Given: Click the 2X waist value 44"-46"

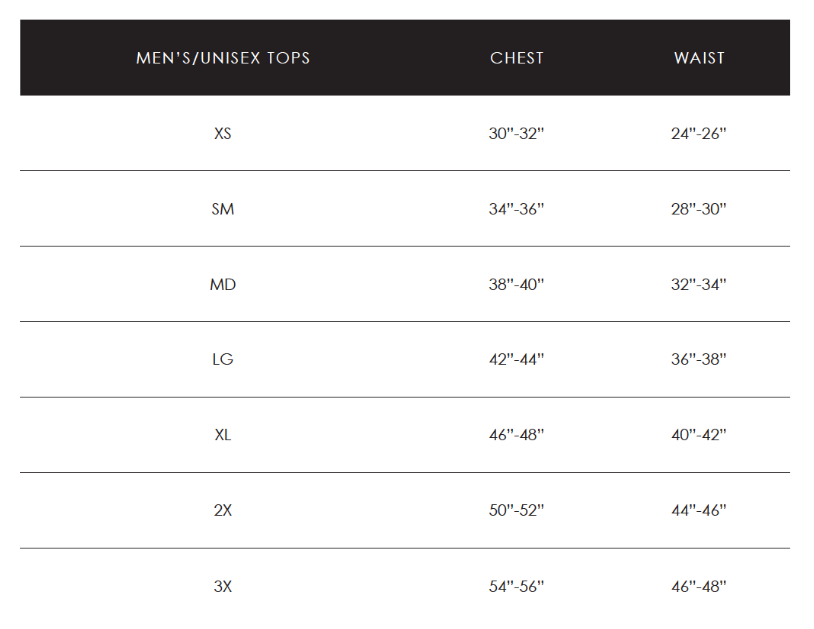Looking at the screenshot, I should coord(699,511).
